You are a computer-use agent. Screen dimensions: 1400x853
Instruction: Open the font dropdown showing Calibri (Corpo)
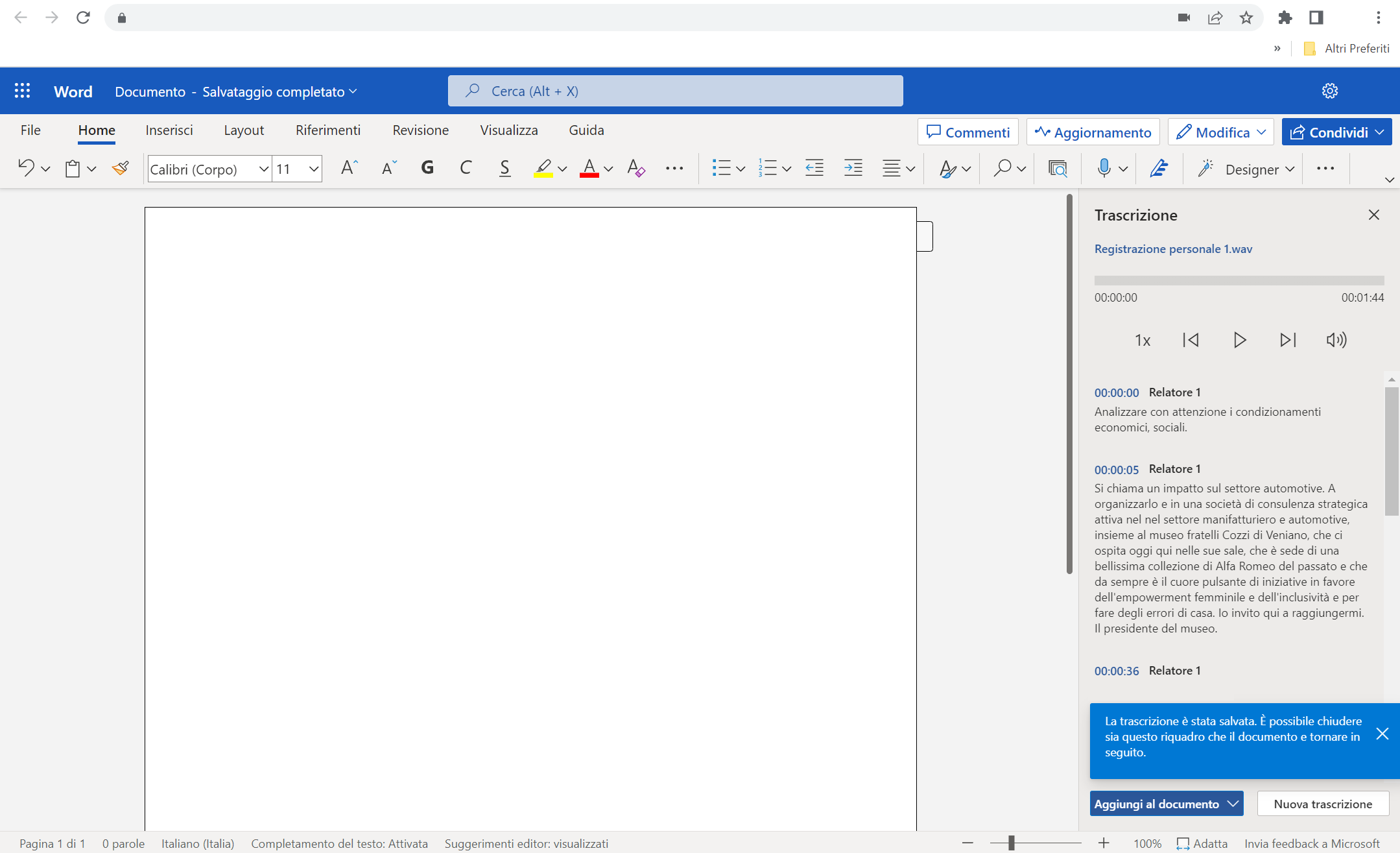[263, 169]
